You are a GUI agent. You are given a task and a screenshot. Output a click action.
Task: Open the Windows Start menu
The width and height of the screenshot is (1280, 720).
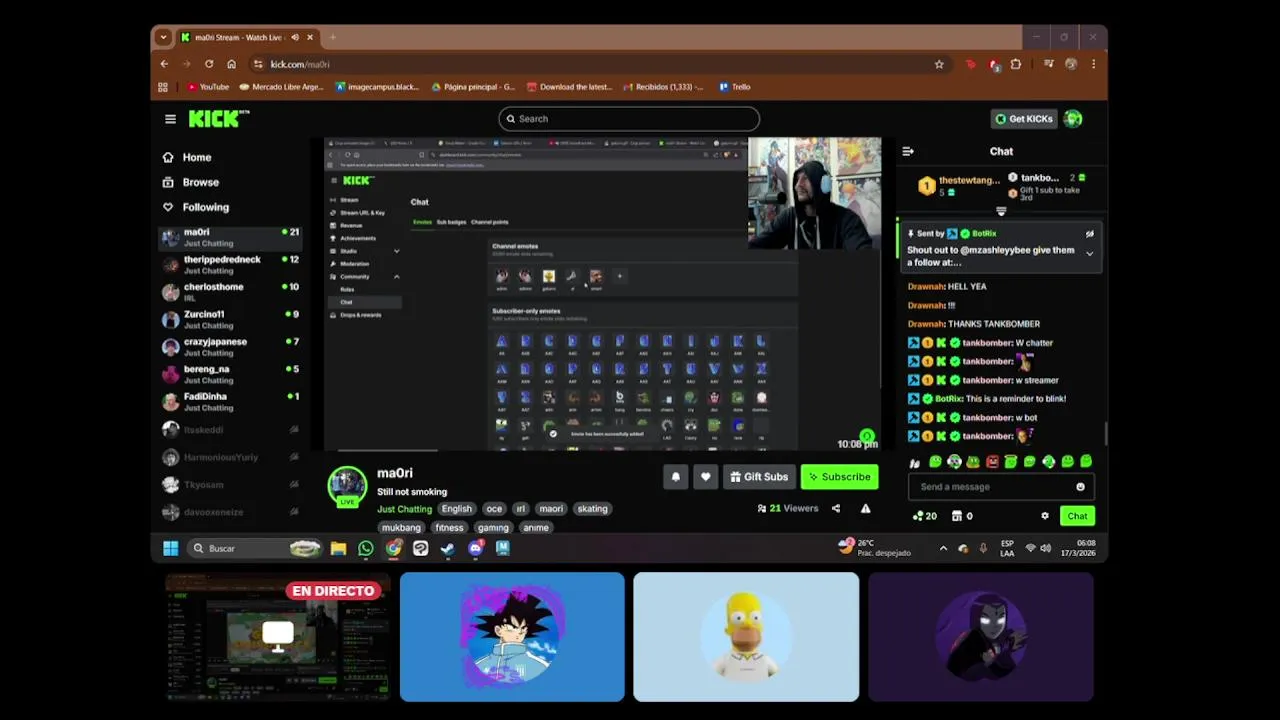(x=170, y=548)
